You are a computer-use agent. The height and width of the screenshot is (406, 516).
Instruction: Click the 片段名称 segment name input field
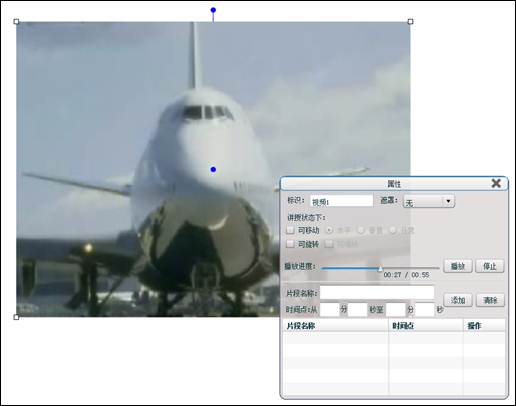click(377, 292)
